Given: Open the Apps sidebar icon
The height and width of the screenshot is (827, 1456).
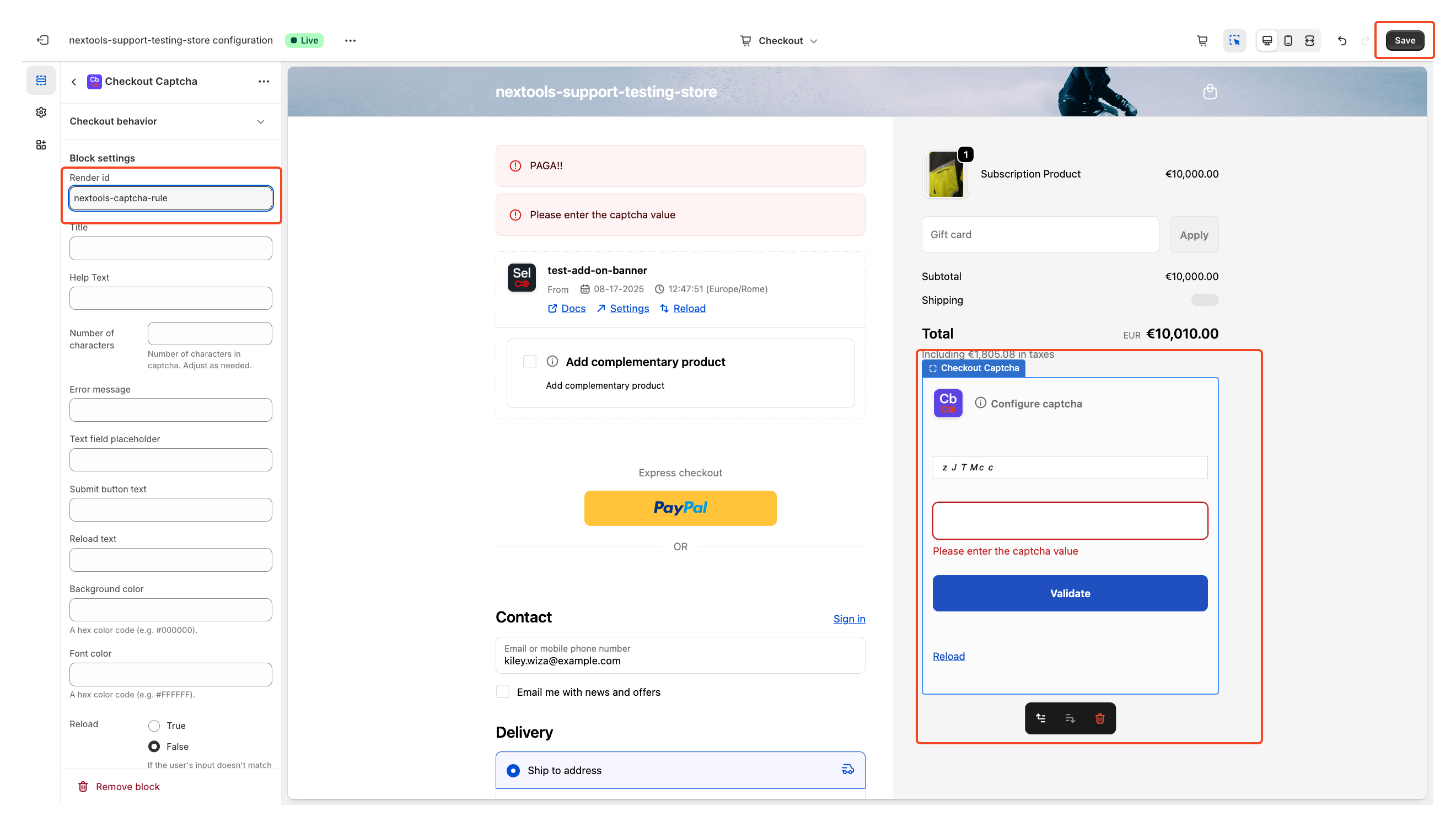Looking at the screenshot, I should point(41,145).
